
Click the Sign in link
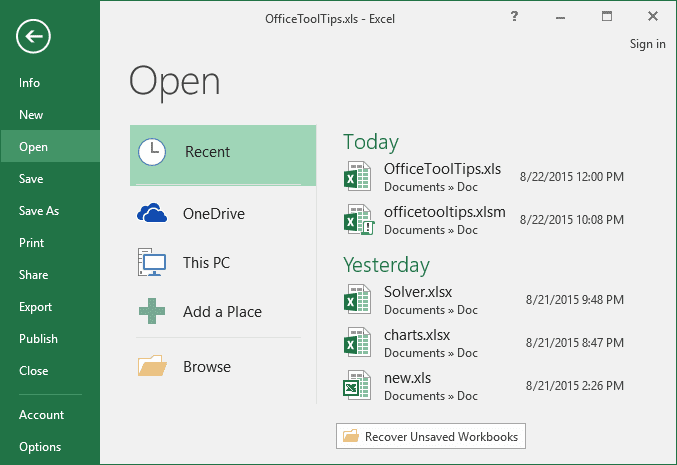click(647, 44)
